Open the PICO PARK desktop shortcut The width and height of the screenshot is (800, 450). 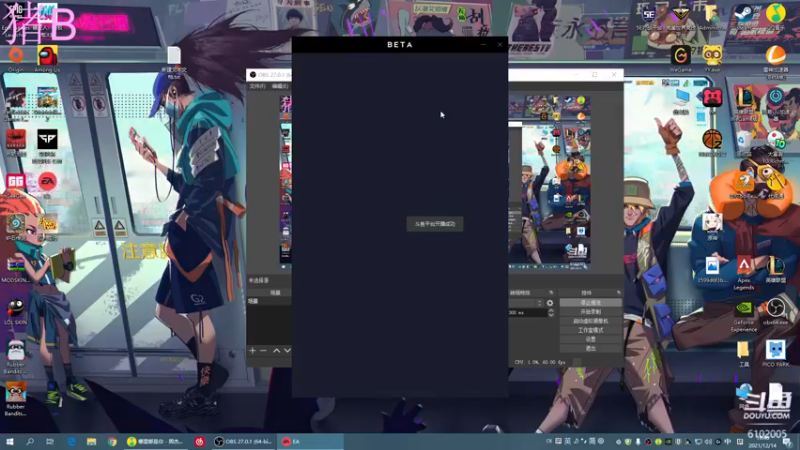coord(776,350)
